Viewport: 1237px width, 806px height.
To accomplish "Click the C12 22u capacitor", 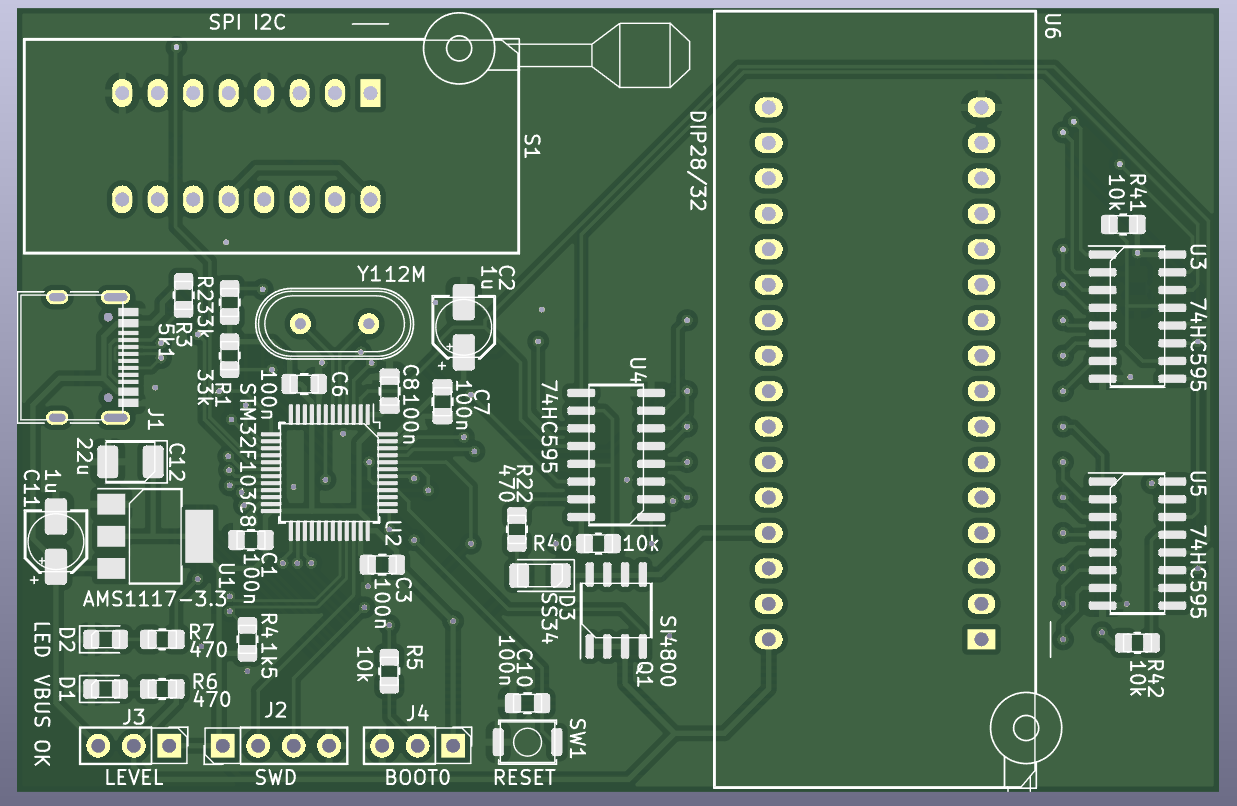I will click(131, 461).
